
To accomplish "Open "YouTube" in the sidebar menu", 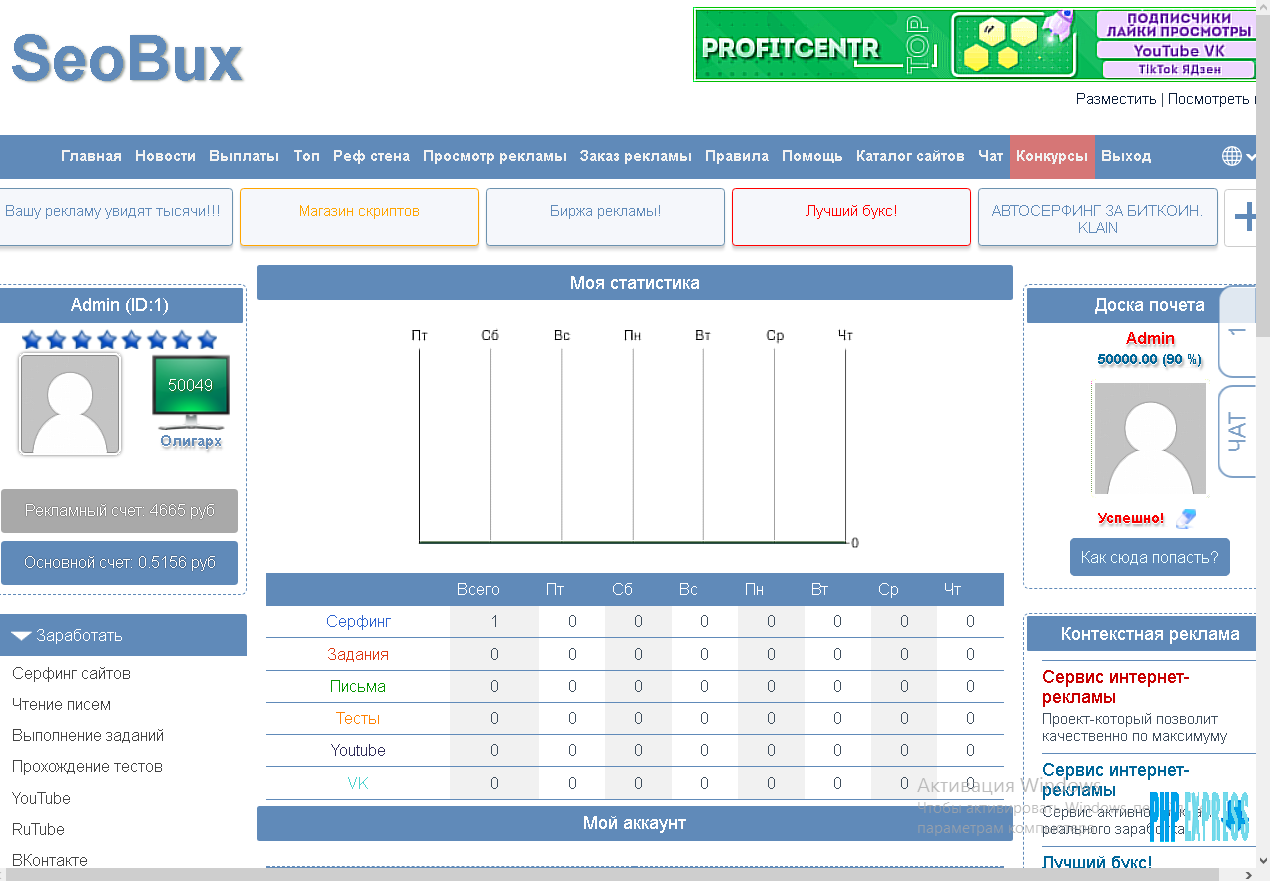I will pyautogui.click(x=41, y=798).
